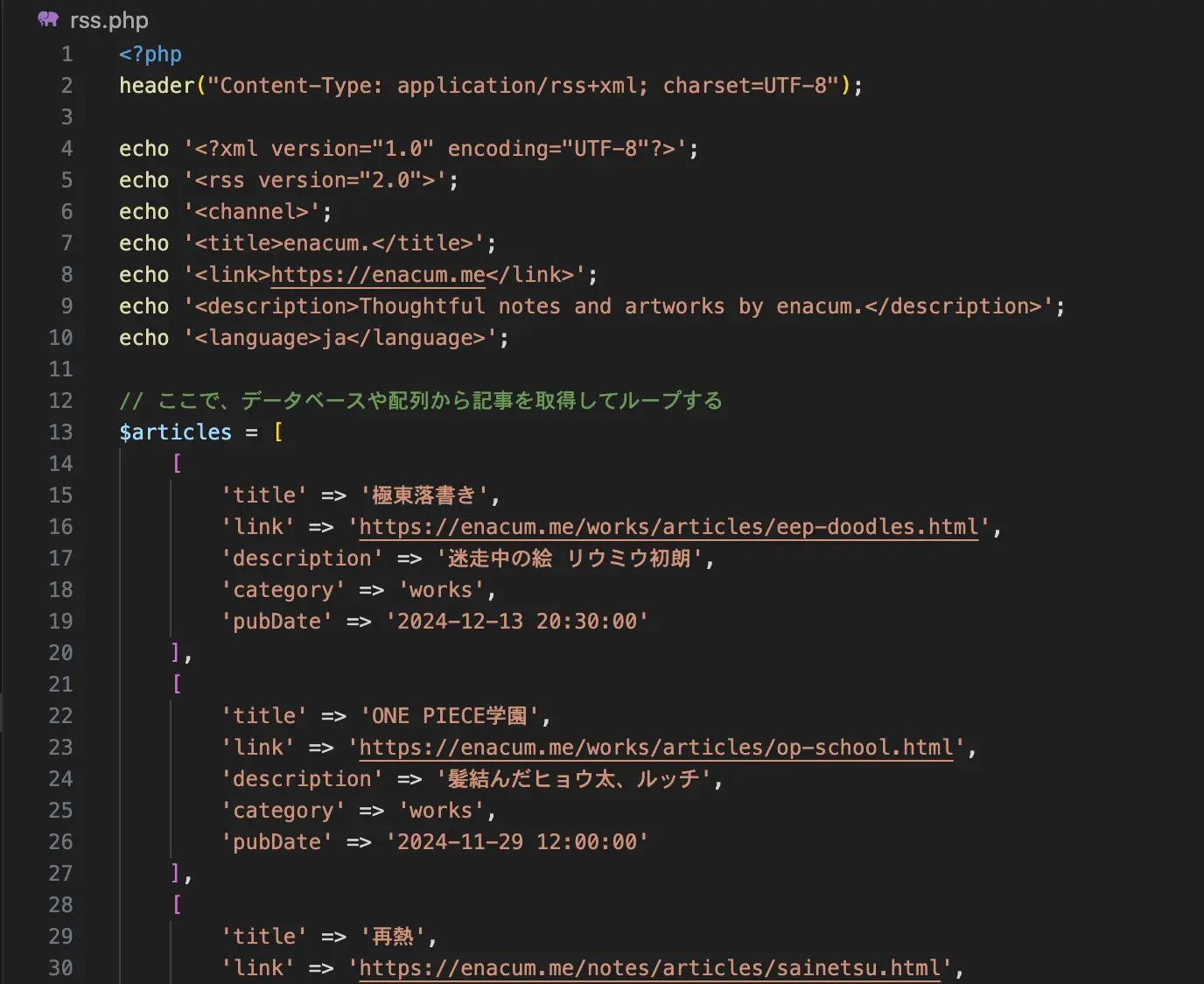Click line number 13 in the gutter
This screenshot has width=1204, height=984.
[60, 432]
